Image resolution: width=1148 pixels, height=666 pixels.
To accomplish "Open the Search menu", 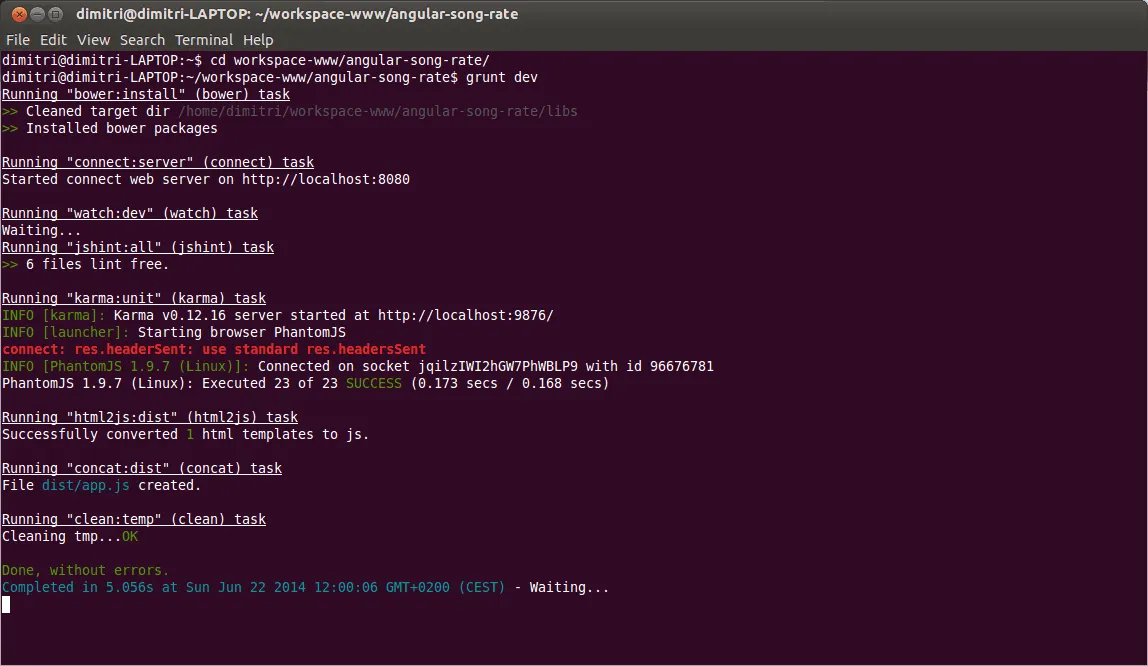I will pos(141,40).
